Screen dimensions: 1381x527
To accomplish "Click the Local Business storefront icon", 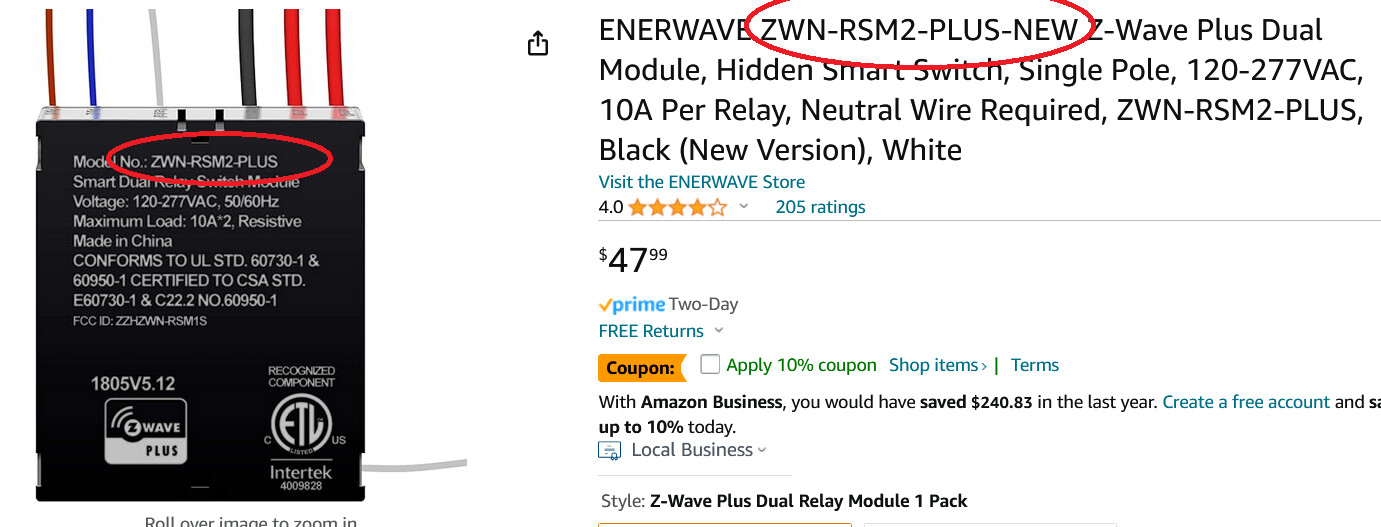I will coord(609,450).
